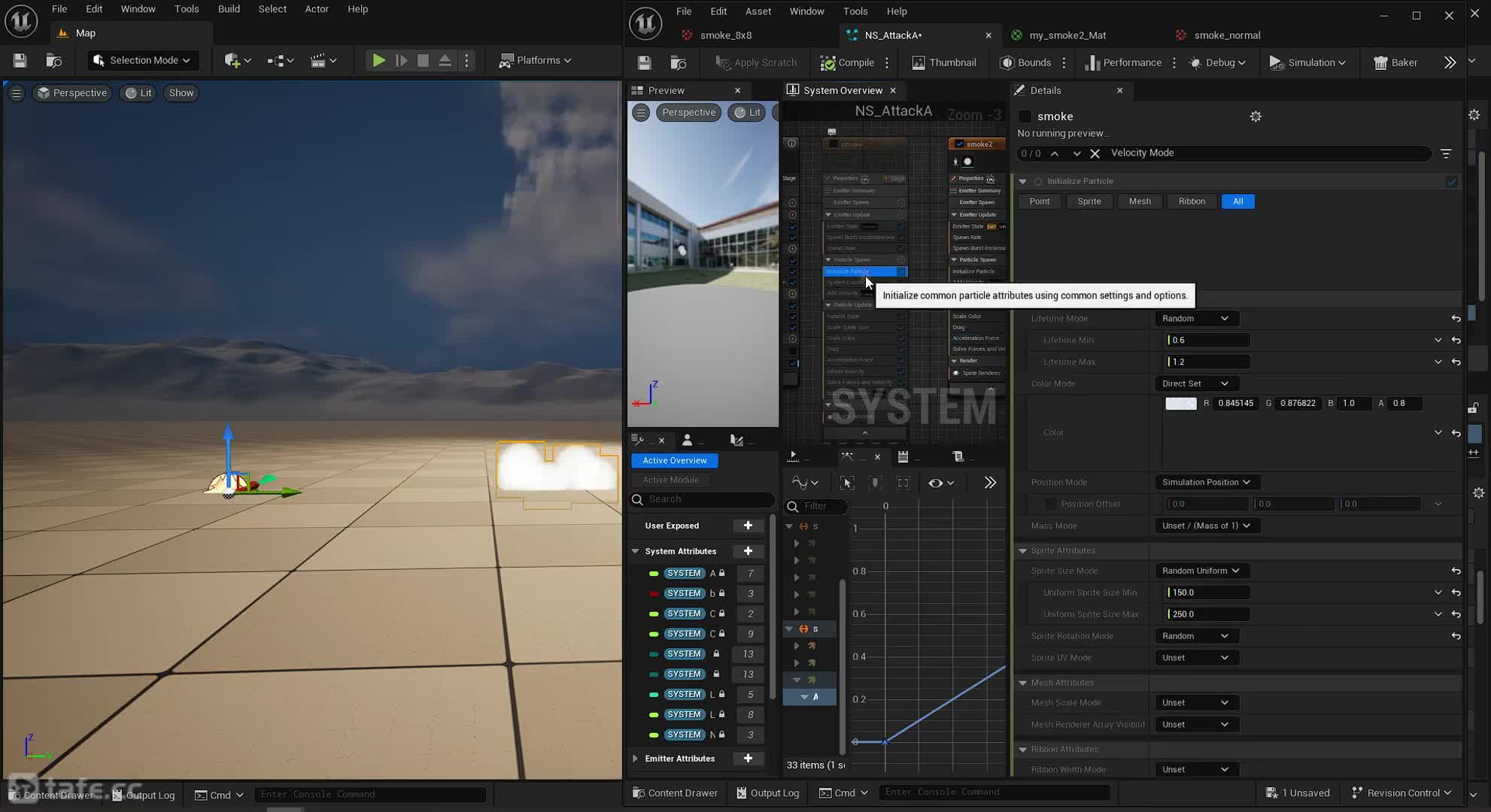
Task: Select the Point filter button
Action: coord(1039,201)
